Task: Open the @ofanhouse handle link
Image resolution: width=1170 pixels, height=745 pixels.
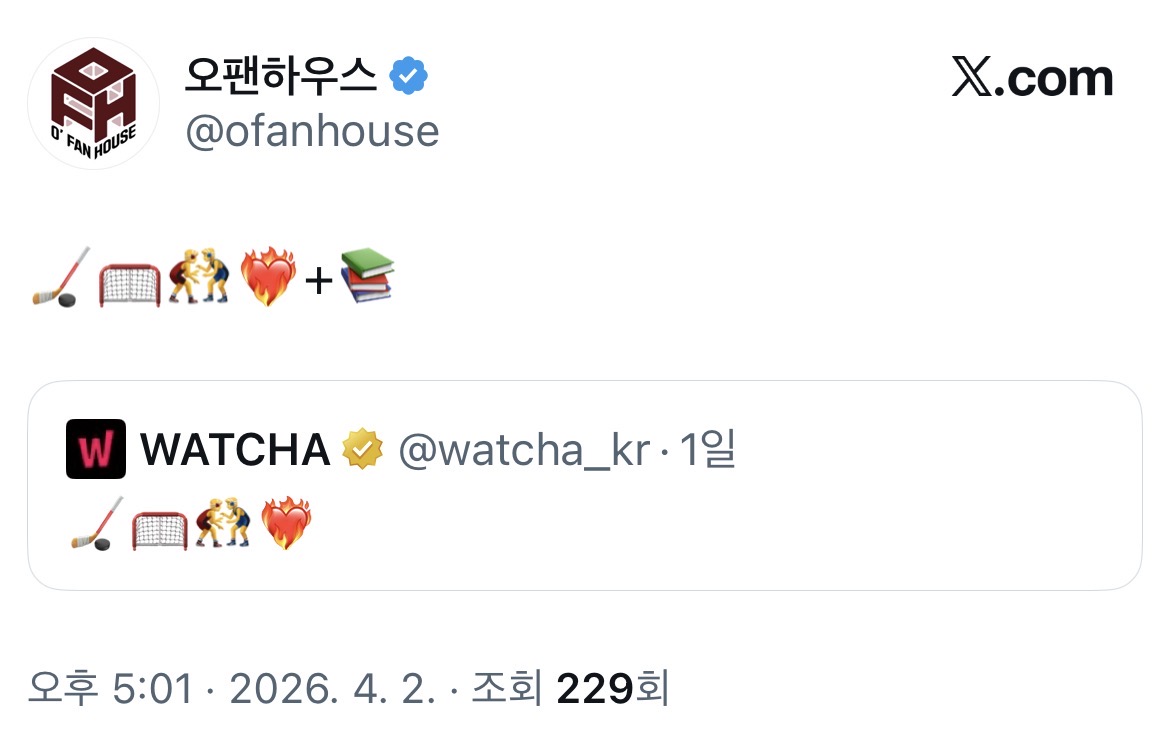Action: coord(312,132)
